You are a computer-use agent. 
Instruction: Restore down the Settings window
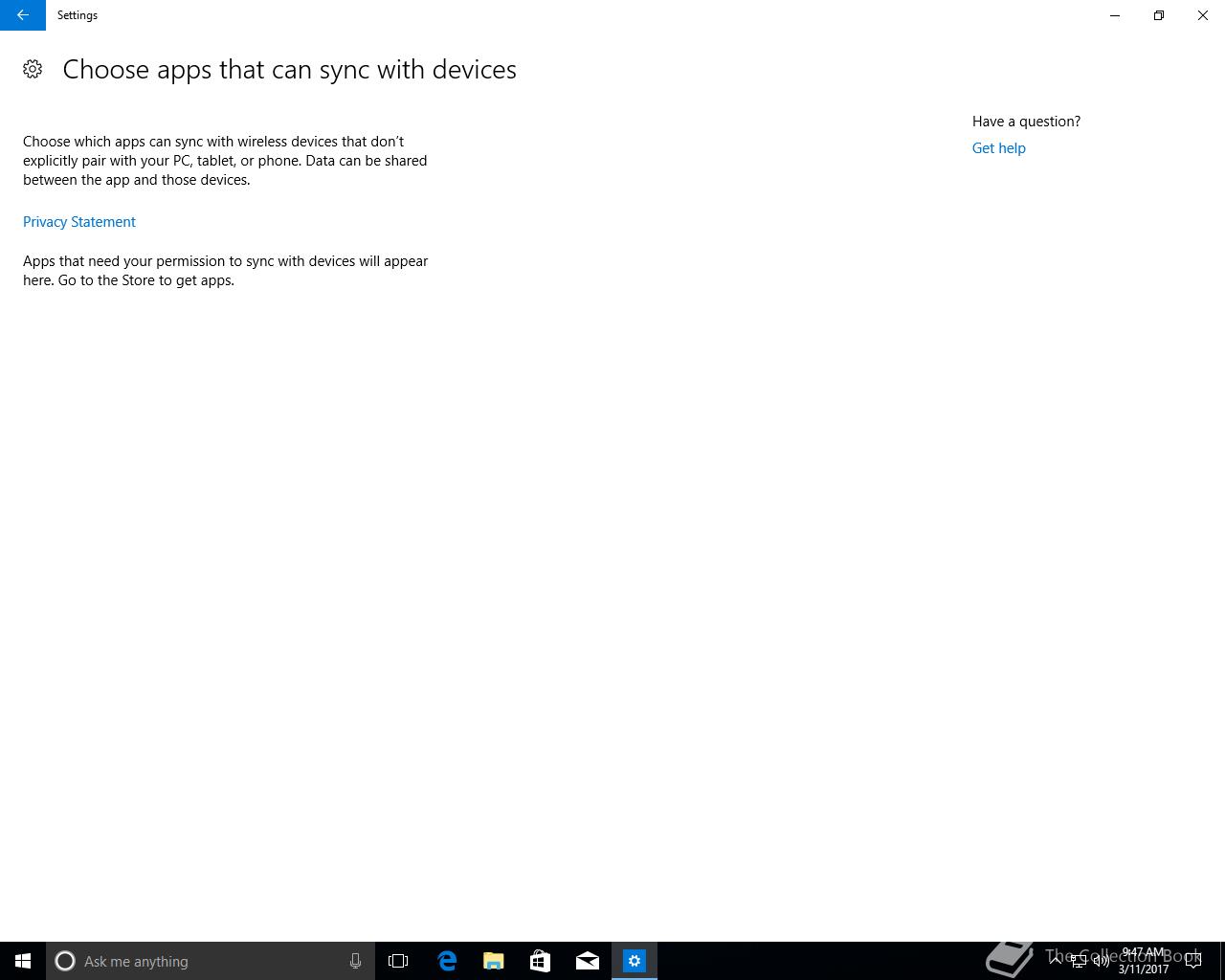click(x=1159, y=15)
